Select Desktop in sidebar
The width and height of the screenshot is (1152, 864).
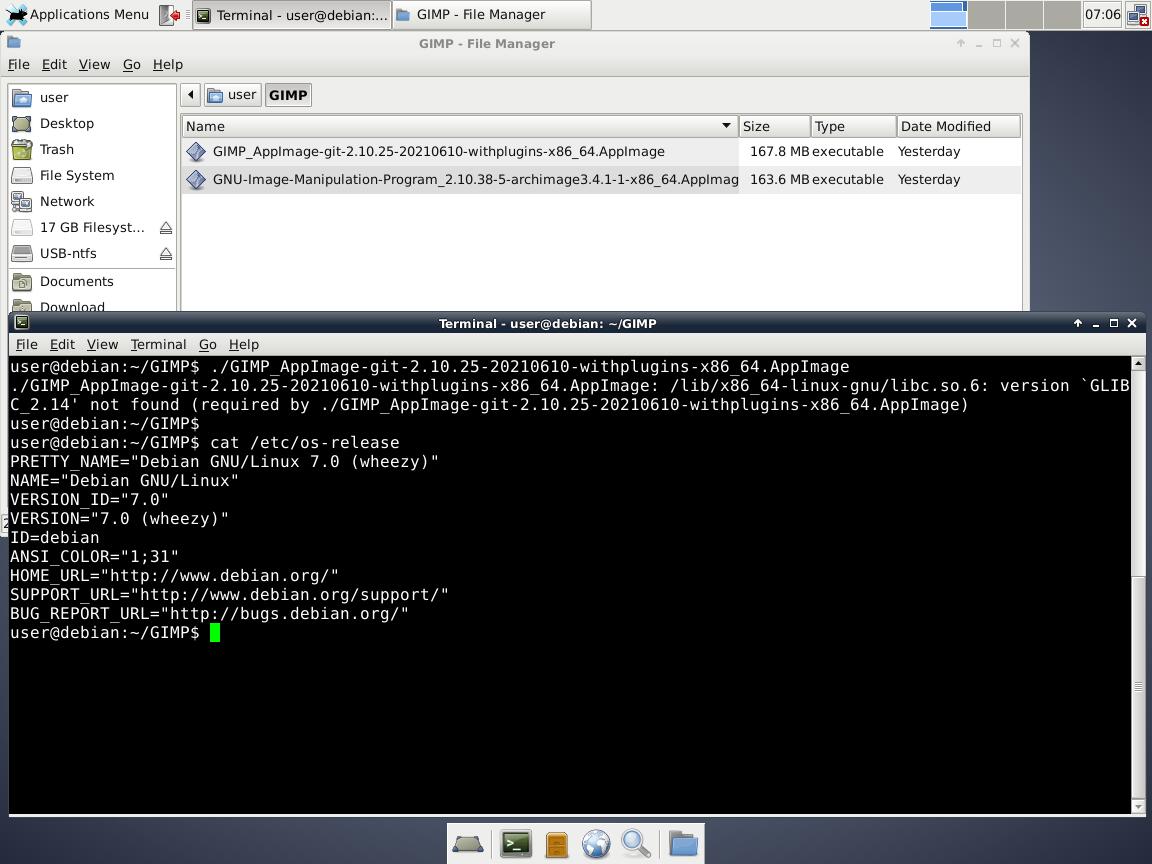(93, 123)
